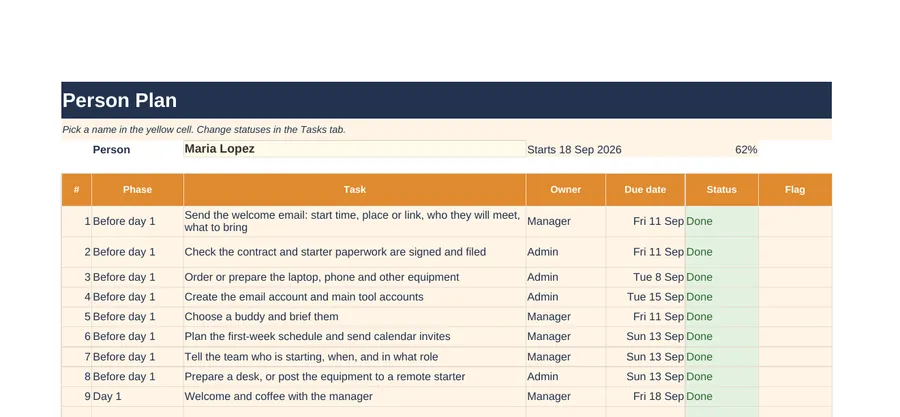Click row number 7 cell
Image resolution: width=900 pixels, height=417 pixels.
coord(76,357)
